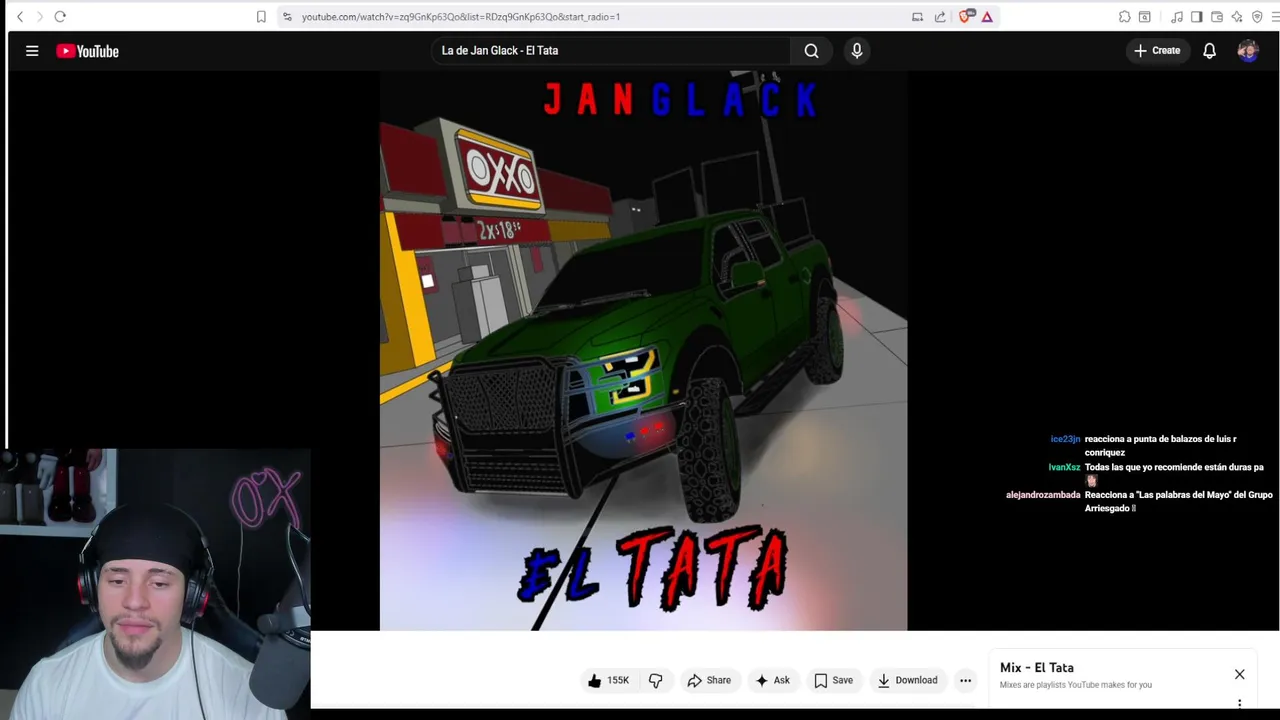Click the YouTube search magnifier button
Image resolution: width=1280 pixels, height=720 pixels.
tap(812, 50)
